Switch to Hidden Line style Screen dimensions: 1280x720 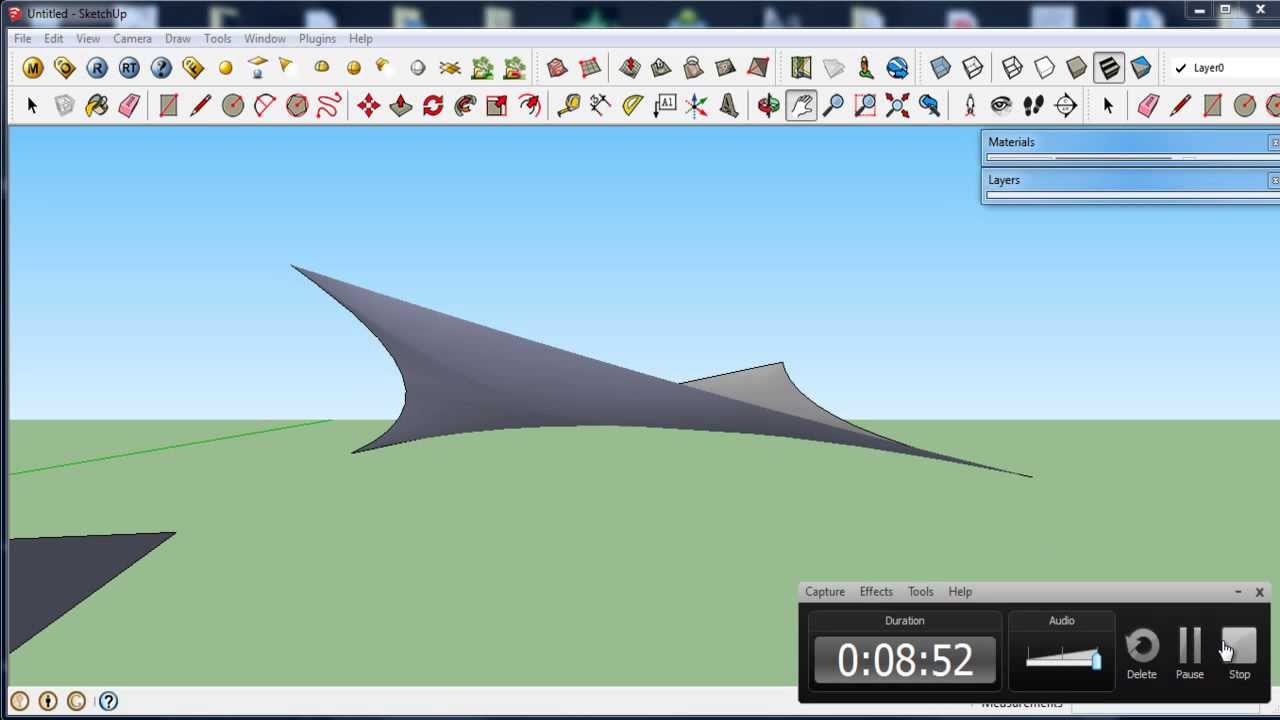click(x=1044, y=68)
